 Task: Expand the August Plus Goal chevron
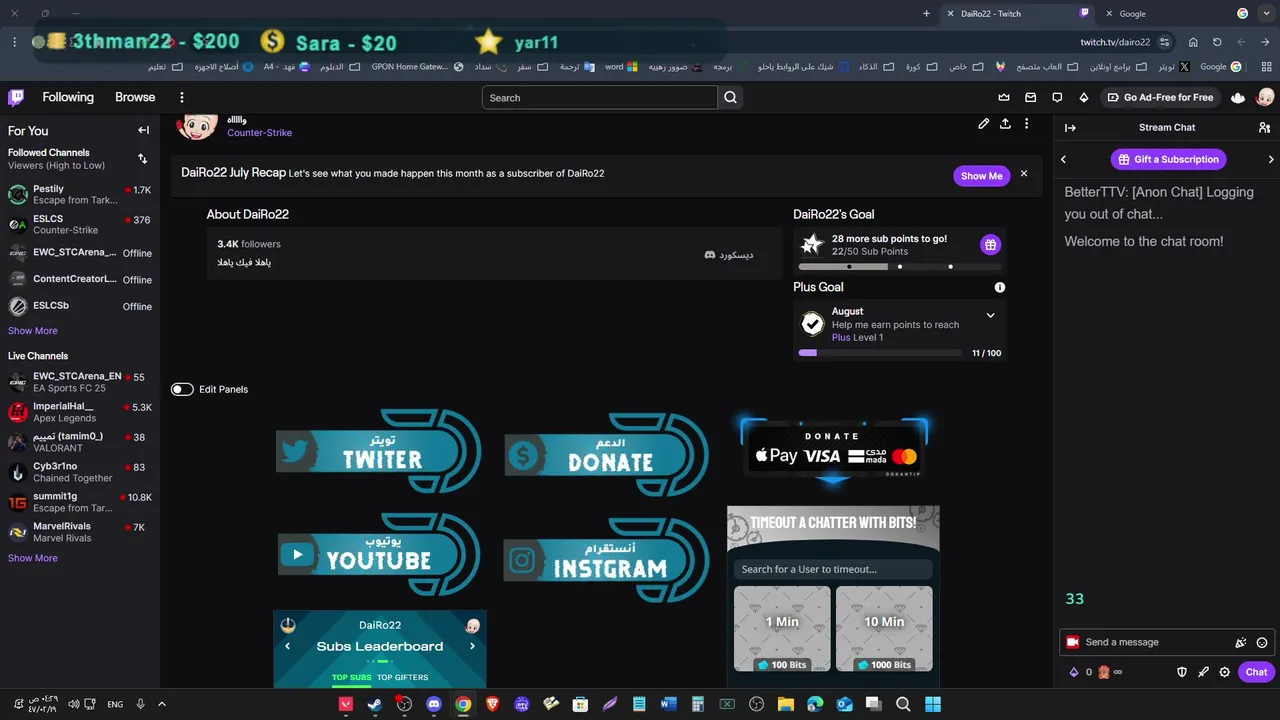pos(990,315)
